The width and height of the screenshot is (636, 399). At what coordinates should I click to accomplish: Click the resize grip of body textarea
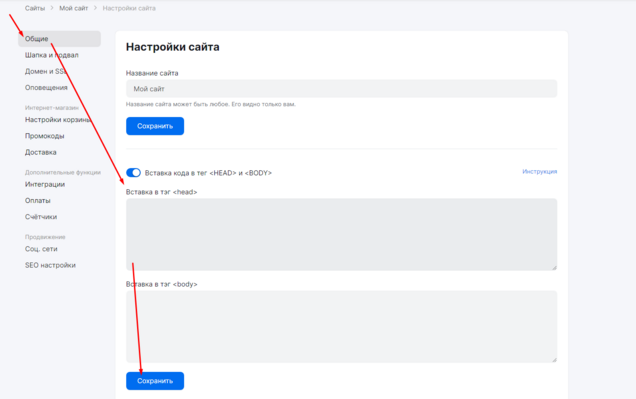coord(554,360)
